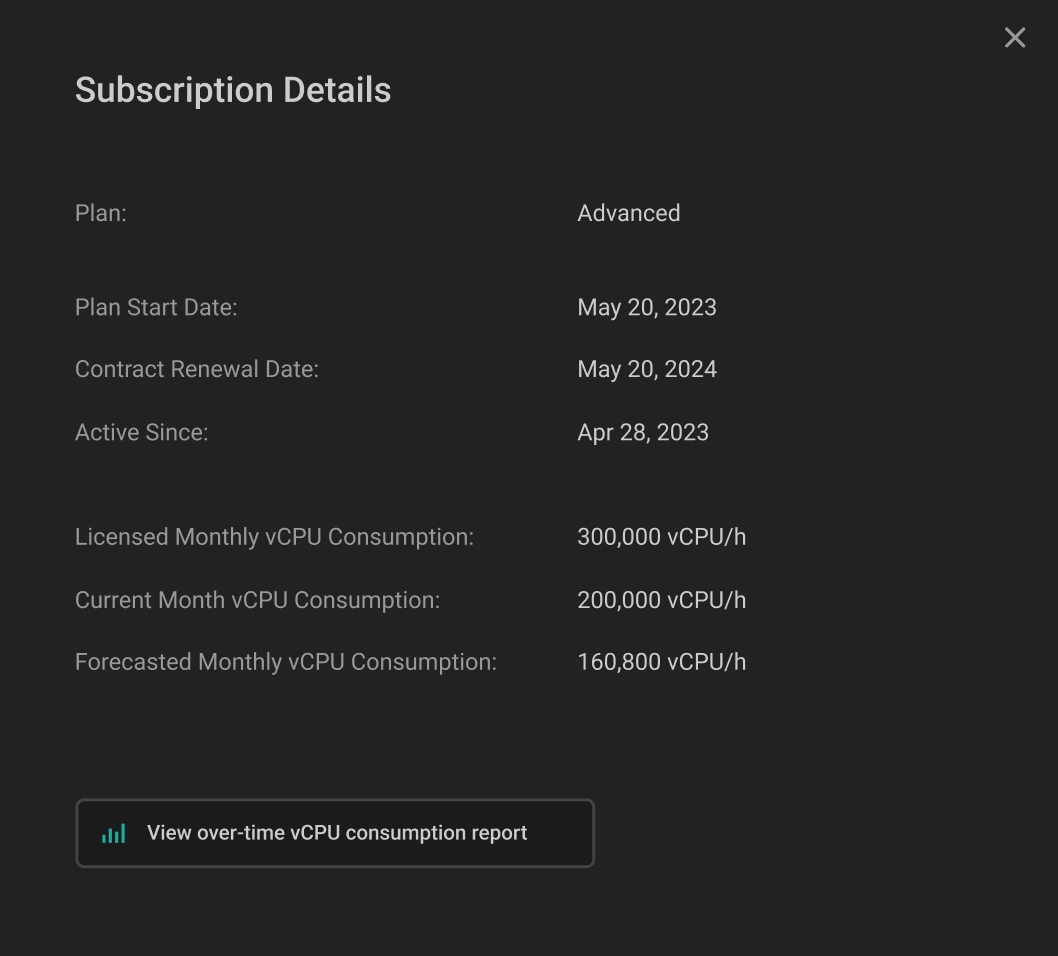
Task: Click the 'Licensed Monthly vCPU Consumption:' label
Action: click(274, 537)
